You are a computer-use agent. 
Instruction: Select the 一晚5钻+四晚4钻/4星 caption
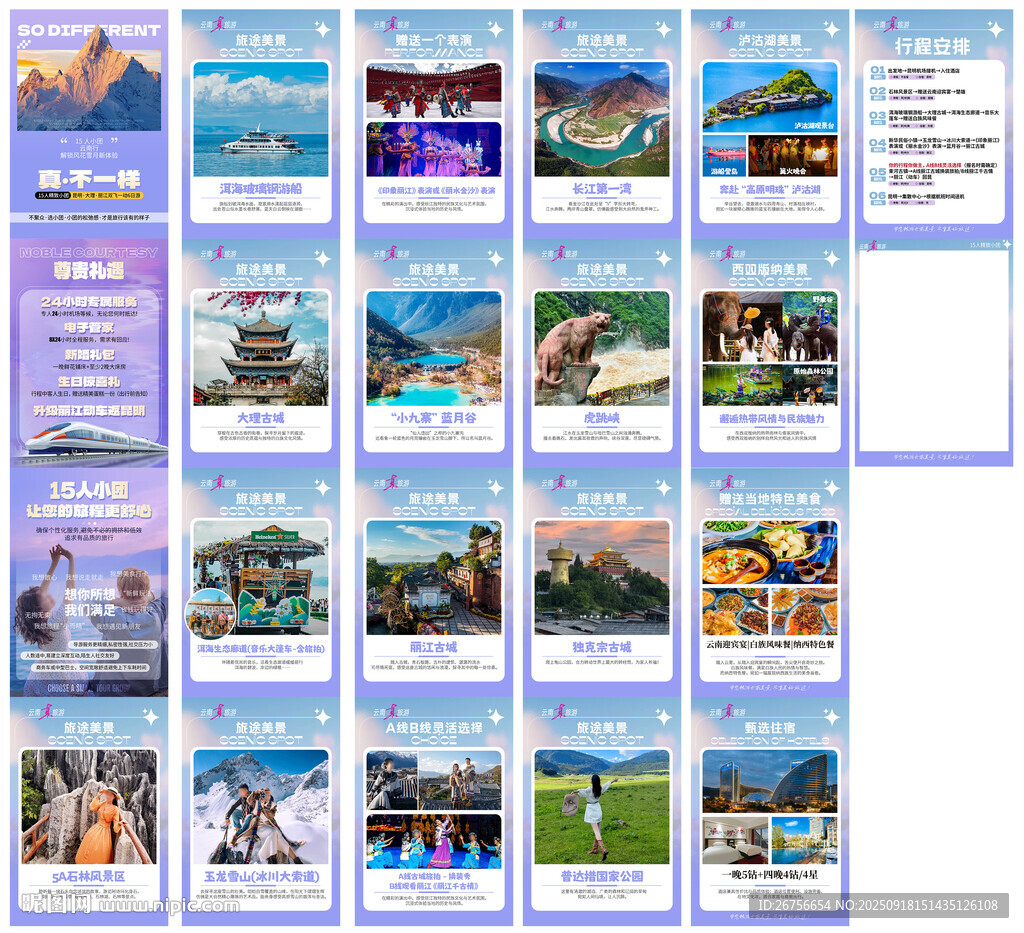770,875
